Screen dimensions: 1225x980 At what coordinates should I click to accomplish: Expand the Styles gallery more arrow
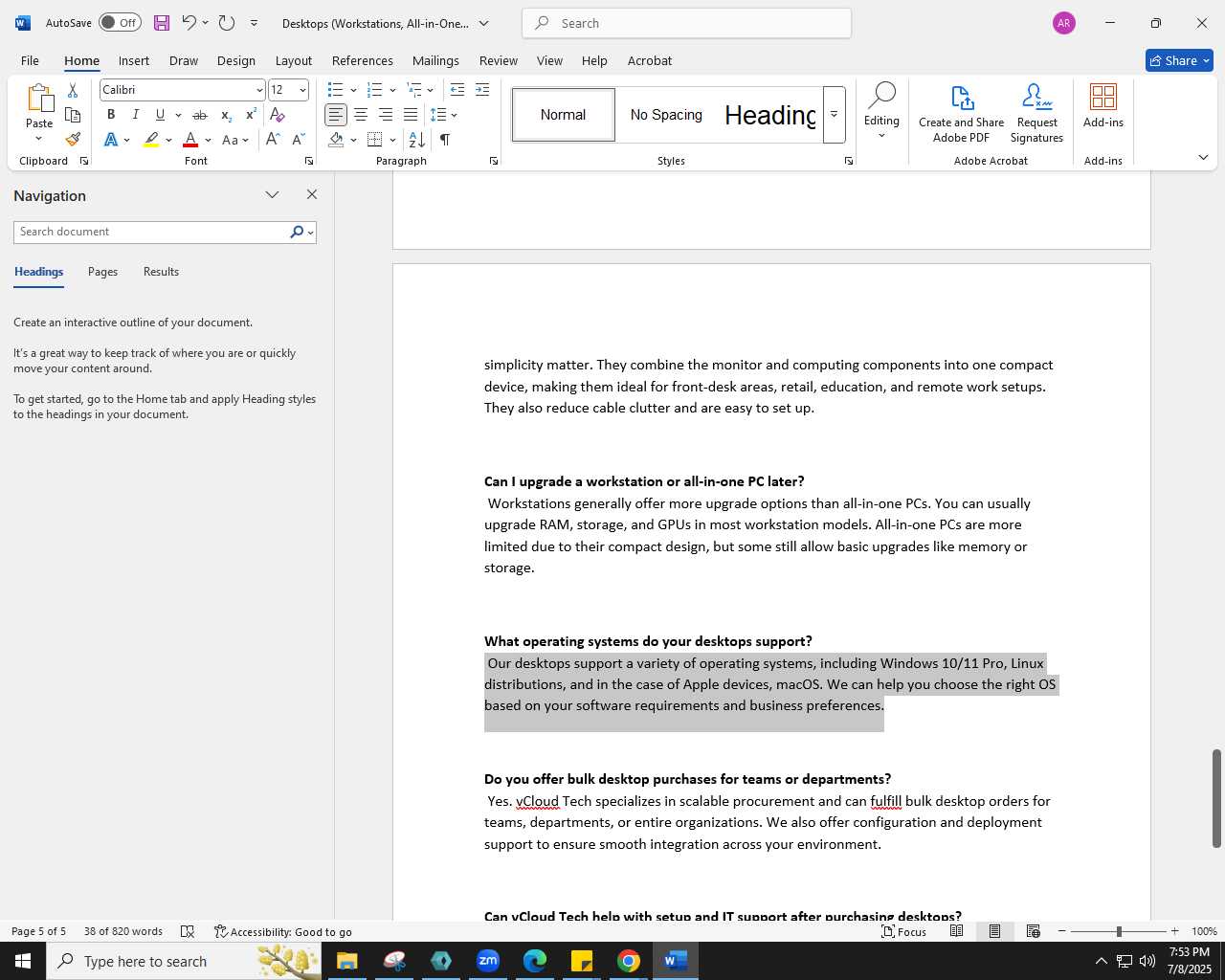[835, 115]
